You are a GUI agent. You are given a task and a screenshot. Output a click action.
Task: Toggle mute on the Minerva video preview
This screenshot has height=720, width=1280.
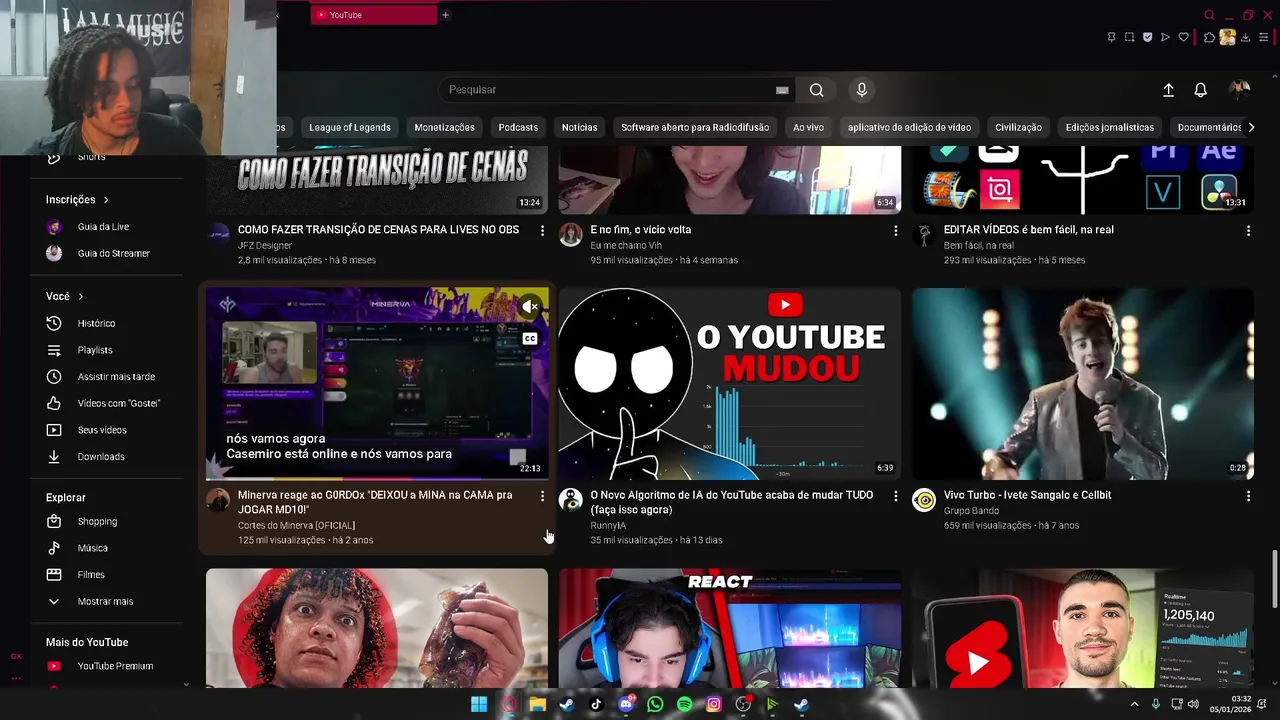pos(530,306)
